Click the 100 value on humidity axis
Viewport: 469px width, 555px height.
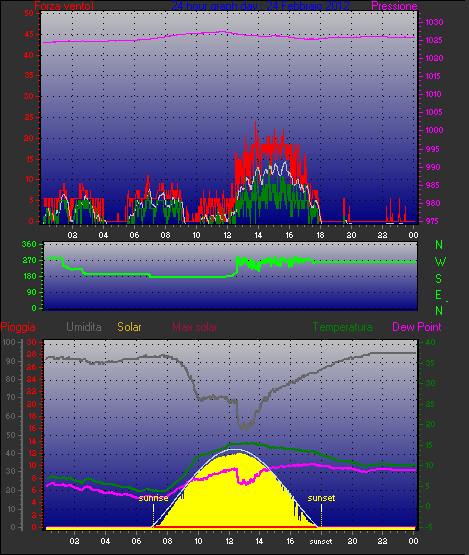pos(9,342)
